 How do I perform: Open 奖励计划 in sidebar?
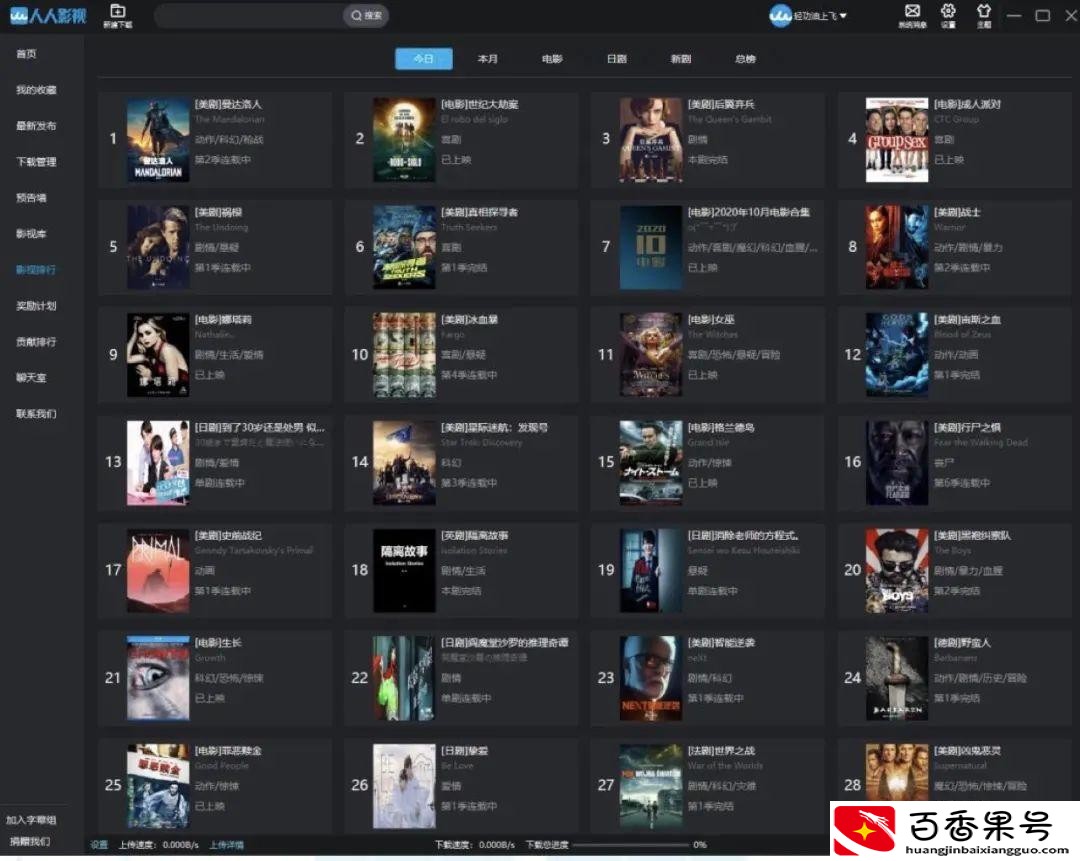click(x=37, y=305)
